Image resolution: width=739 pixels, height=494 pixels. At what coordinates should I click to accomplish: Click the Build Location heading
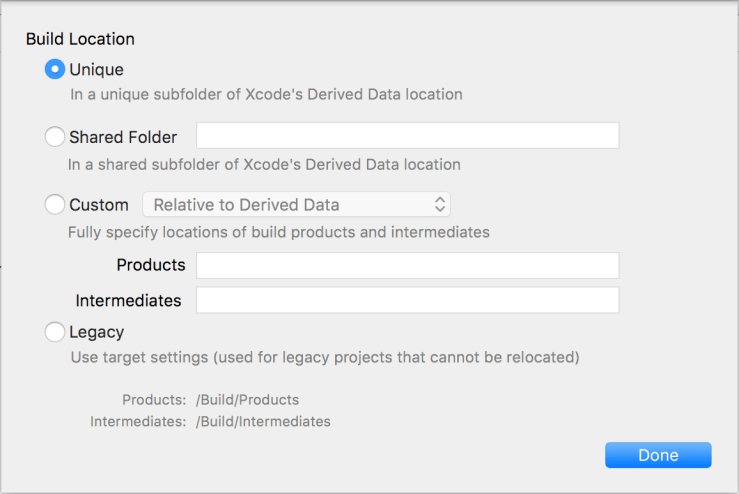(80, 39)
